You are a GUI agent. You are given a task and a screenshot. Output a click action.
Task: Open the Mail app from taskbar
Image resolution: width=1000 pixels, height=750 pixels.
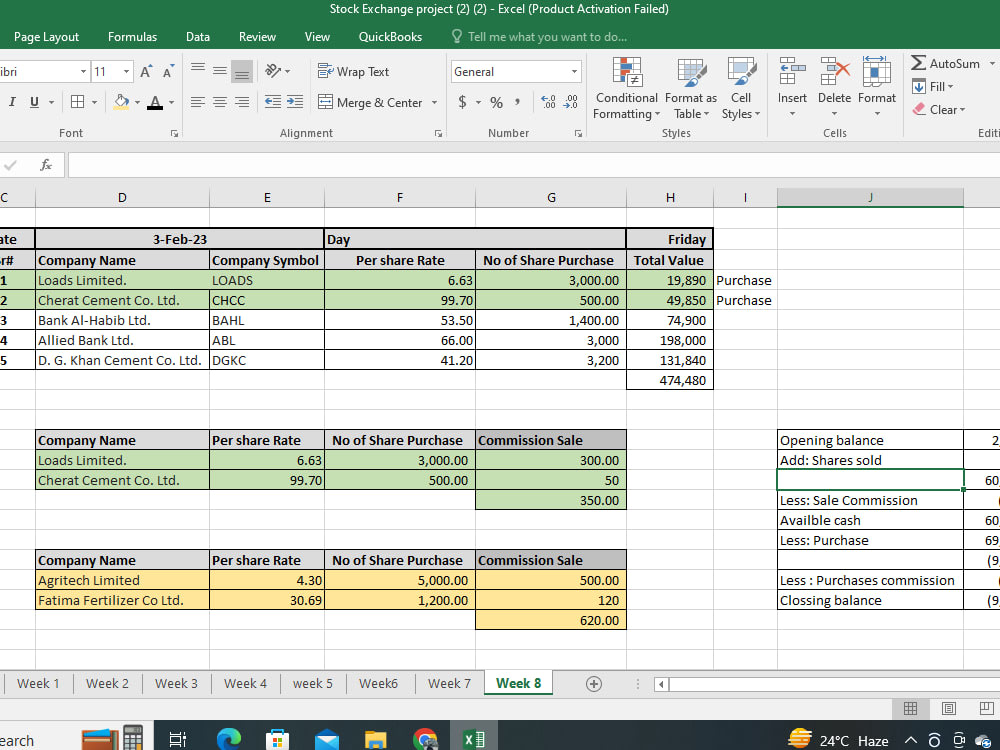point(327,739)
